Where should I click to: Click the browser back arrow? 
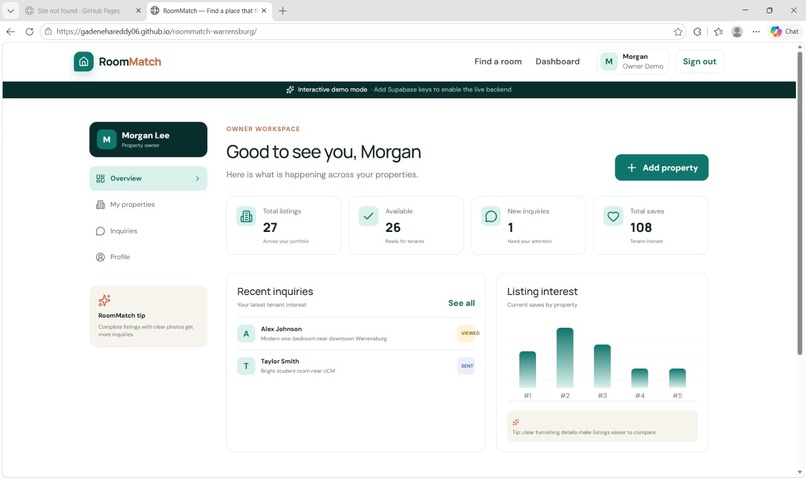click(11, 31)
